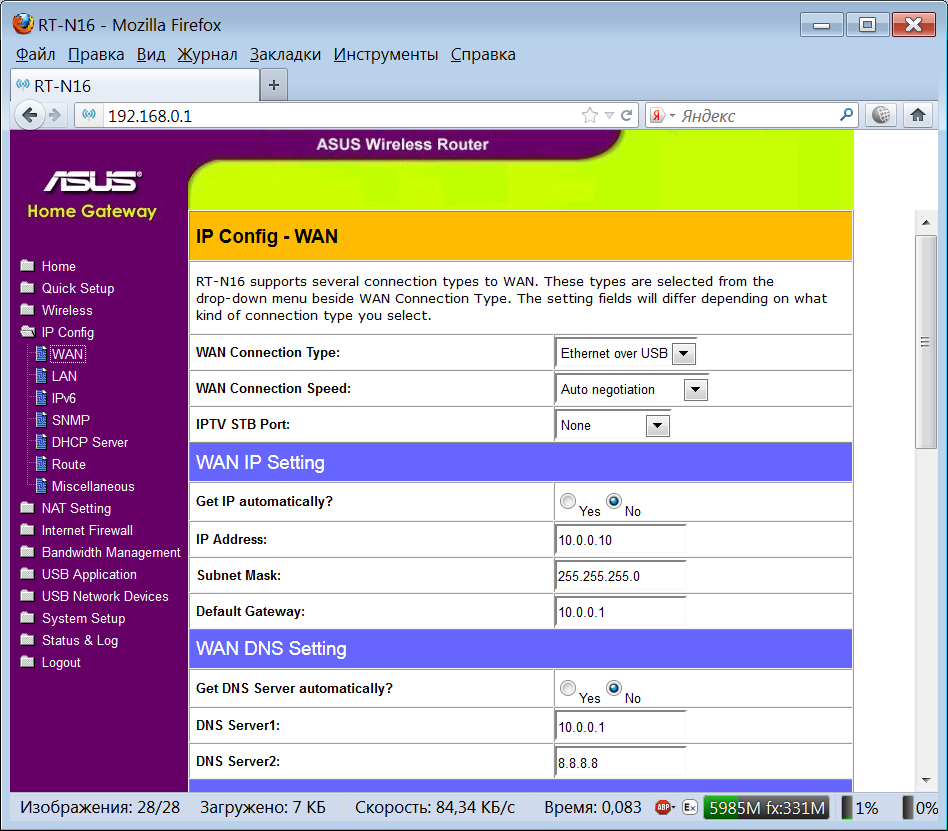The width and height of the screenshot is (948, 831).
Task: Click the search magnifier icon
Action: click(x=846, y=114)
